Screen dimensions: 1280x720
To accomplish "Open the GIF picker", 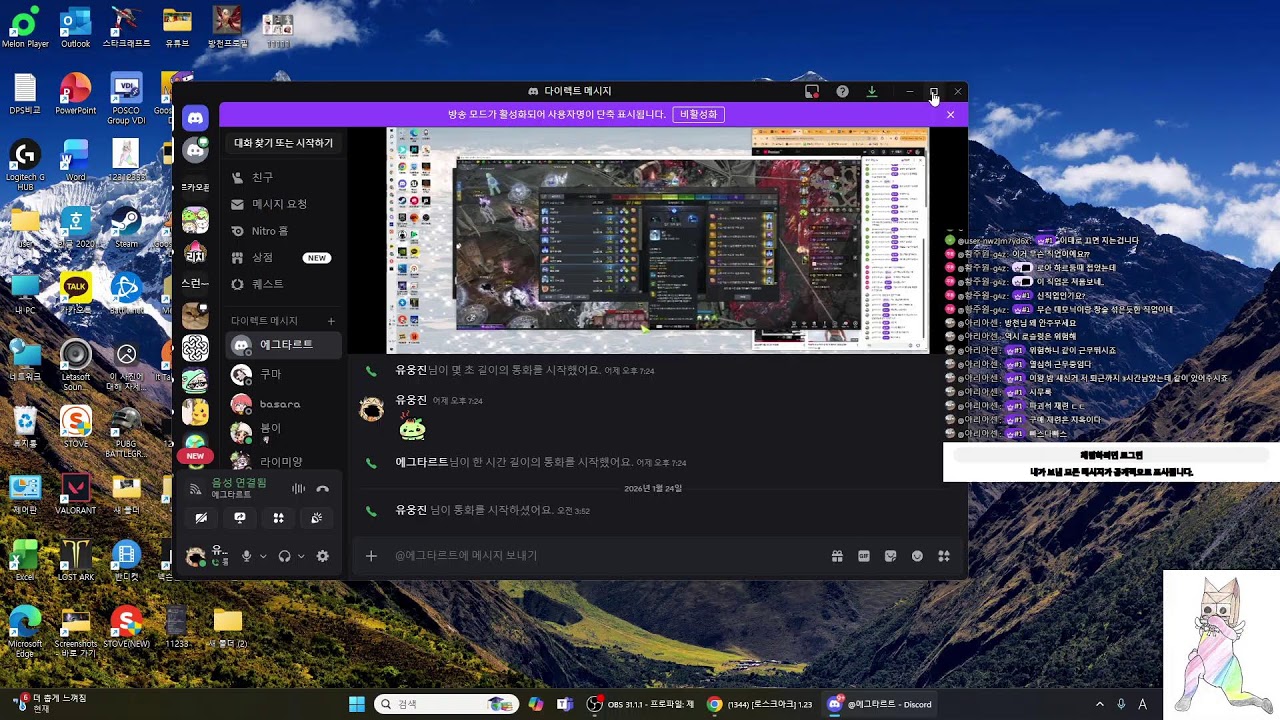I will (864, 556).
